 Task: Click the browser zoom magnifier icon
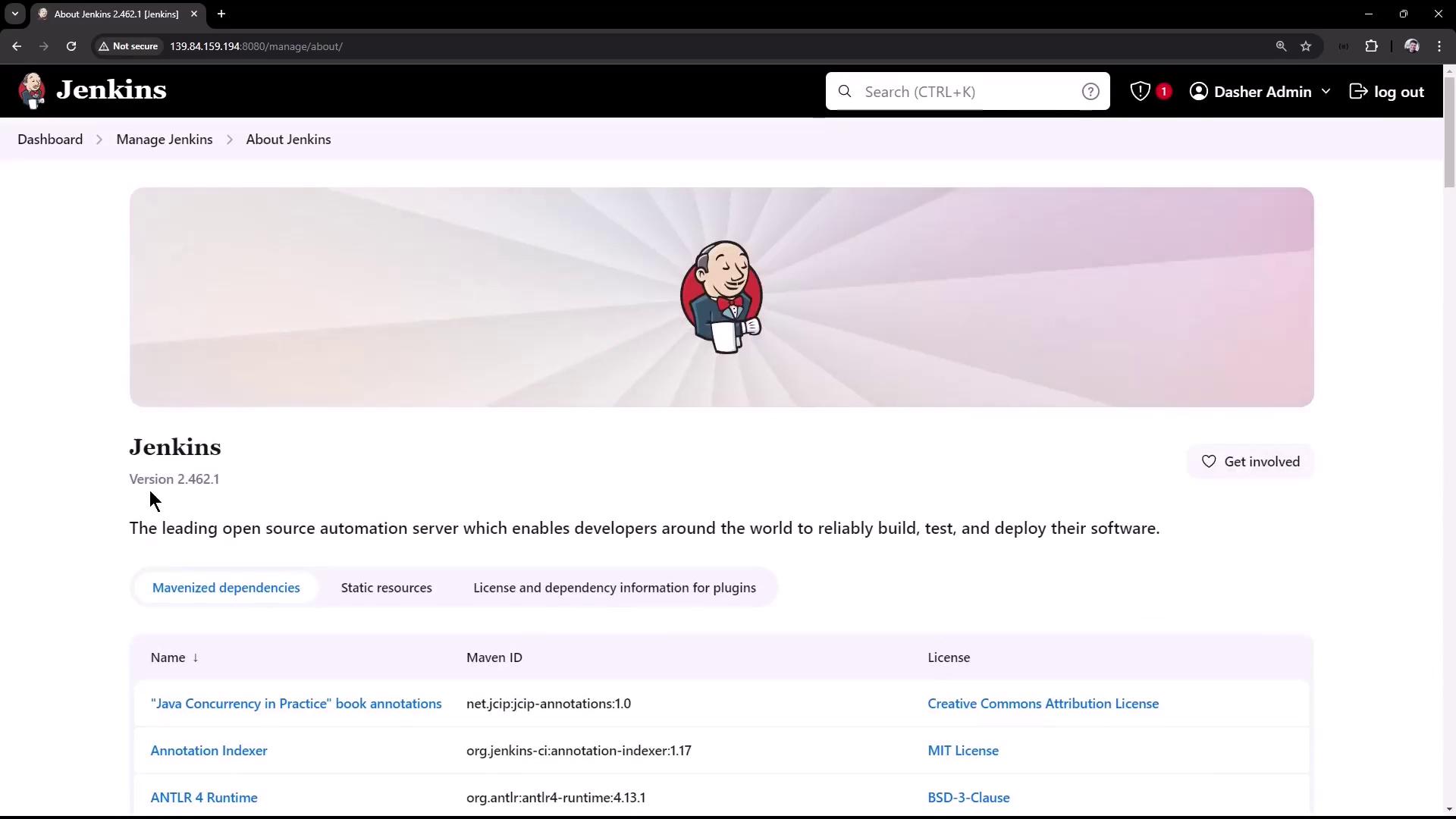coord(1281,46)
